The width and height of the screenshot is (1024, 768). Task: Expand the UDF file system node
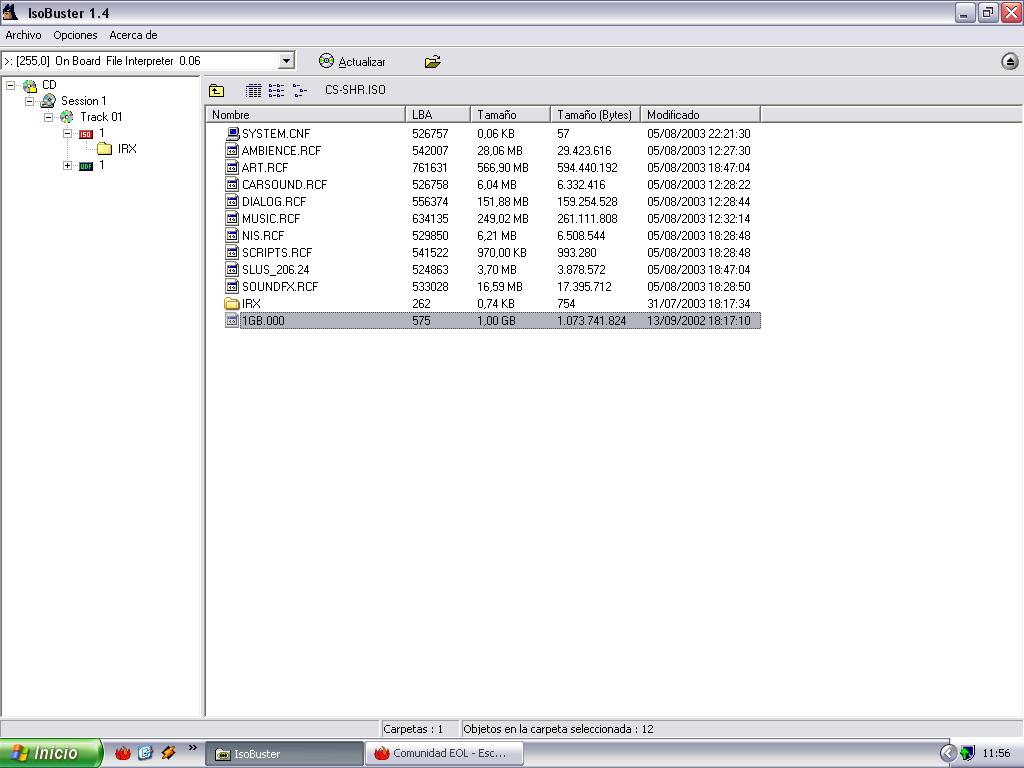[67, 166]
